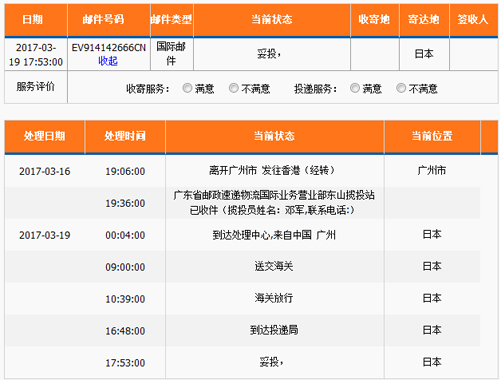
Task: Select 满意 for 收寄服务 rating
Action: tap(187, 88)
